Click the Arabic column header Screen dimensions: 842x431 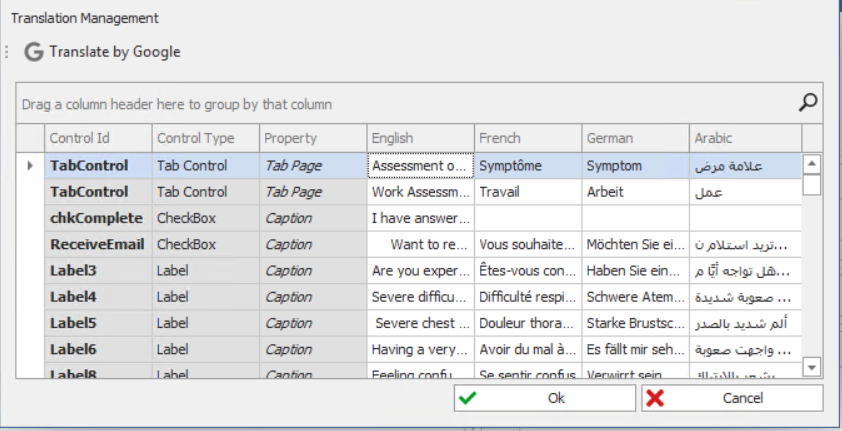[x=745, y=138]
